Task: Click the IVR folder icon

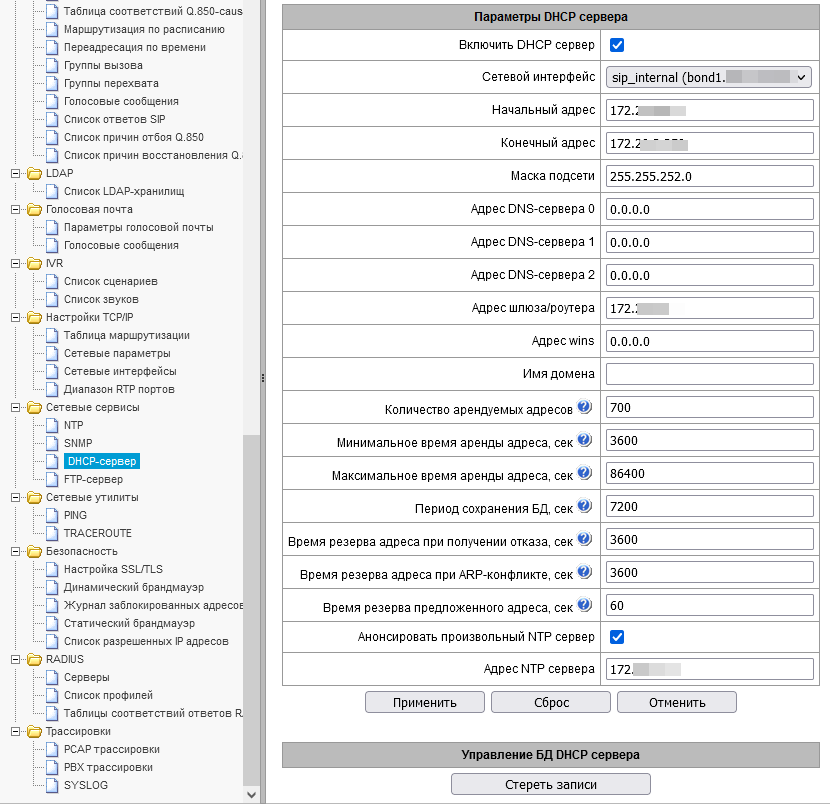Action: (34, 263)
